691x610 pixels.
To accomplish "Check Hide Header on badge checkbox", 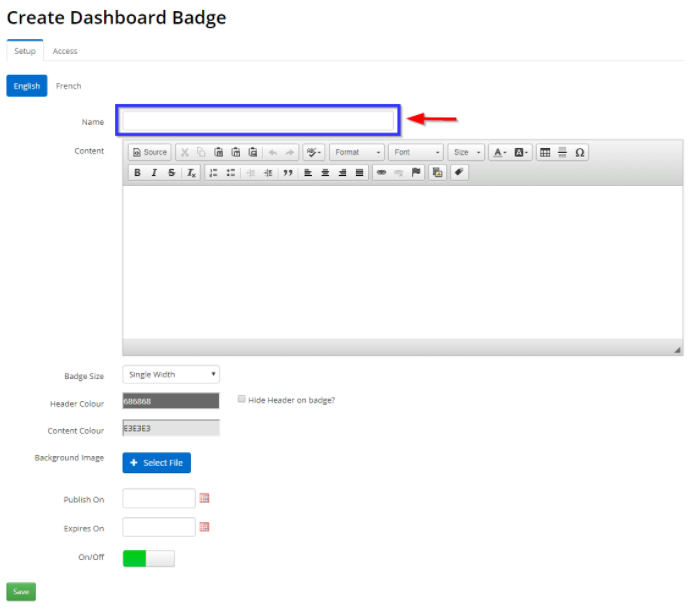I will (x=242, y=399).
